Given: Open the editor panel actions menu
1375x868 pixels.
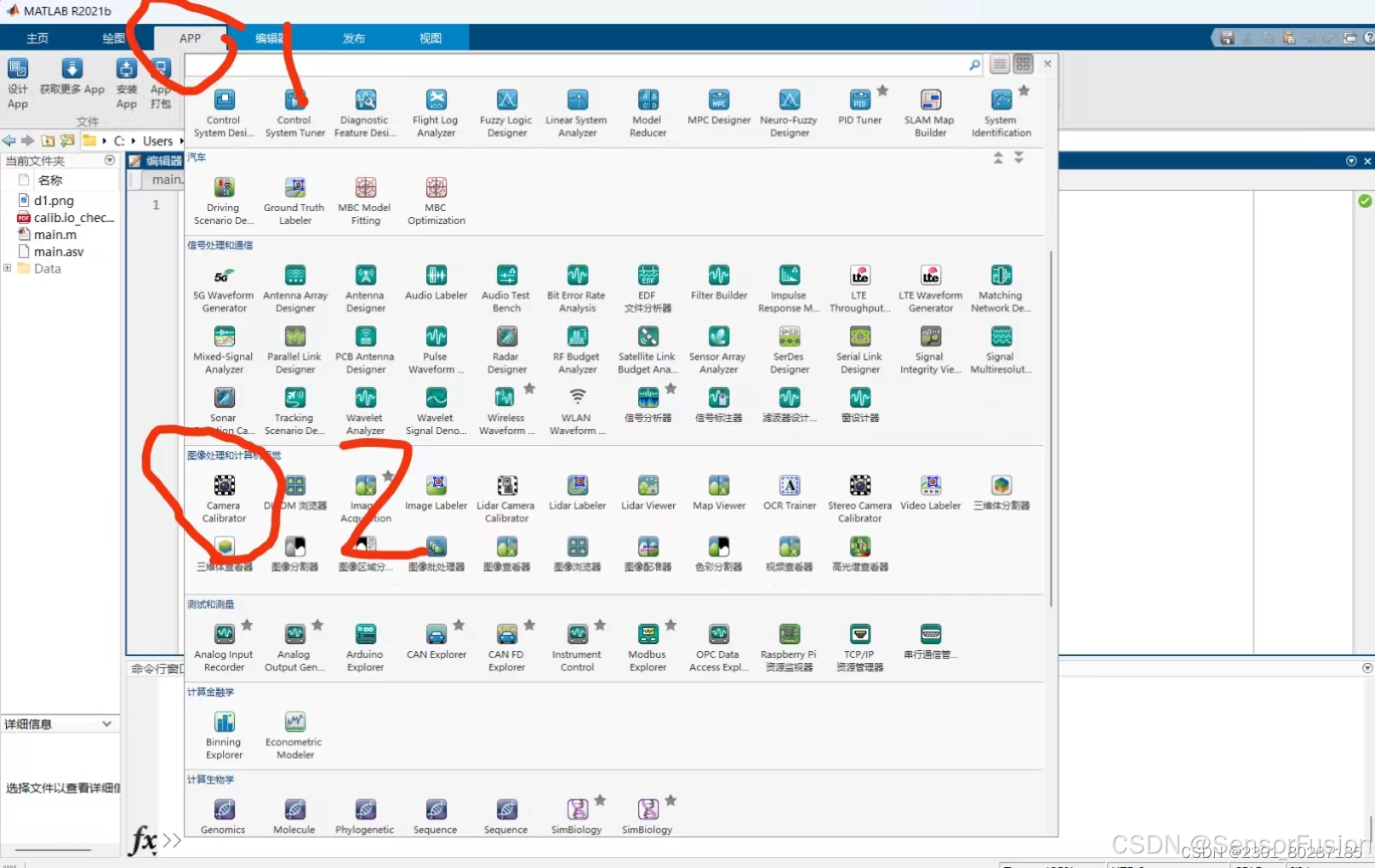Looking at the screenshot, I should 1351,161.
